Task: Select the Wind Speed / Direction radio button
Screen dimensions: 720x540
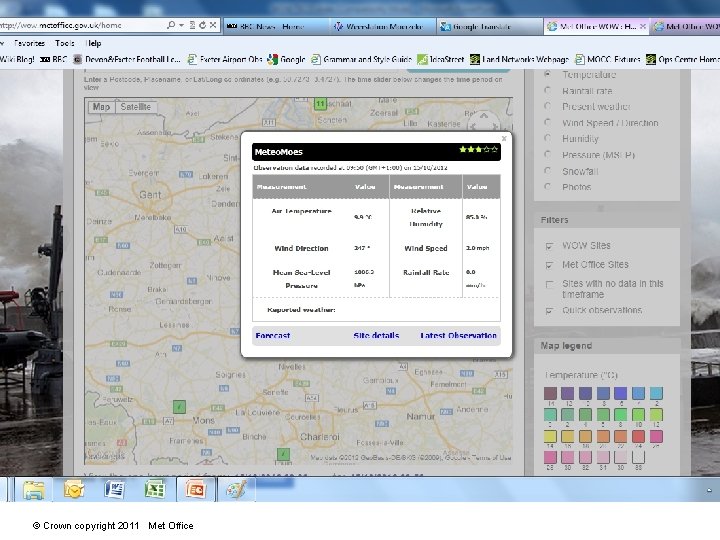Action: click(547, 122)
